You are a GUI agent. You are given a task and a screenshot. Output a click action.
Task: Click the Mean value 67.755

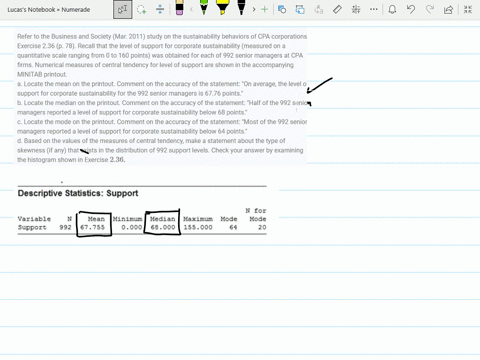(92, 227)
